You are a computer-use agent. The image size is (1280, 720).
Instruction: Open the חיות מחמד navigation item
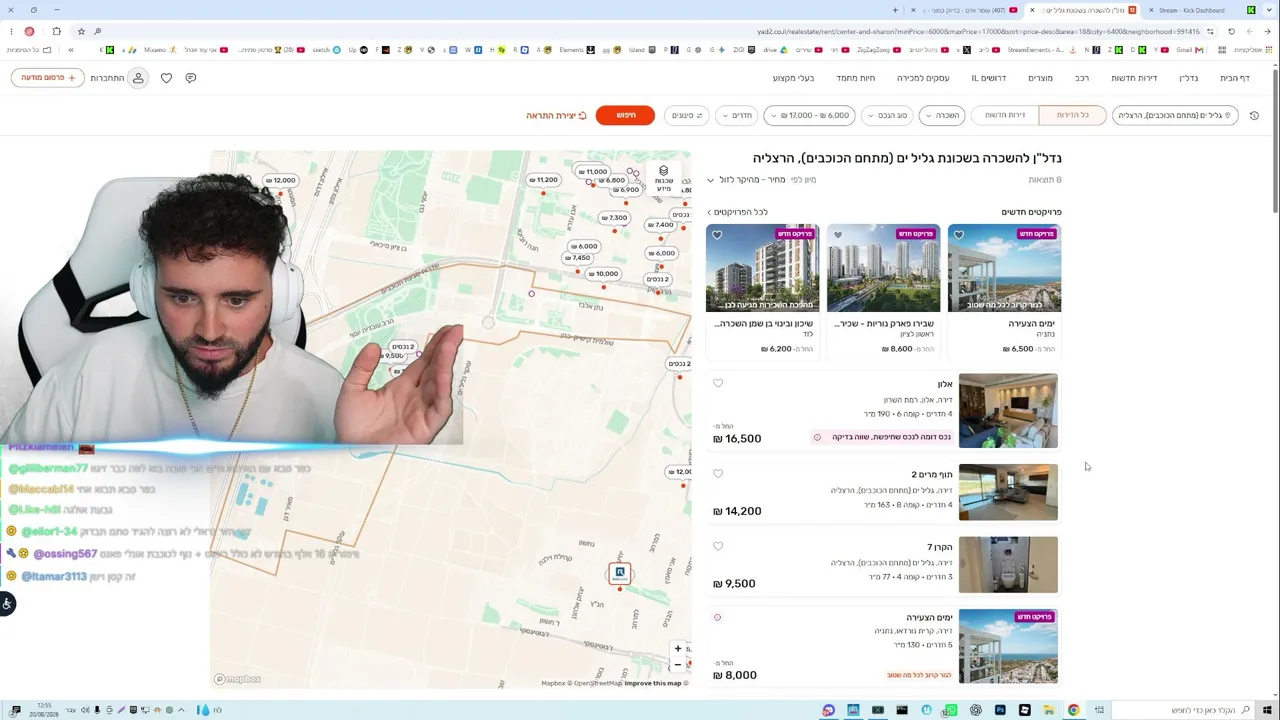point(856,78)
